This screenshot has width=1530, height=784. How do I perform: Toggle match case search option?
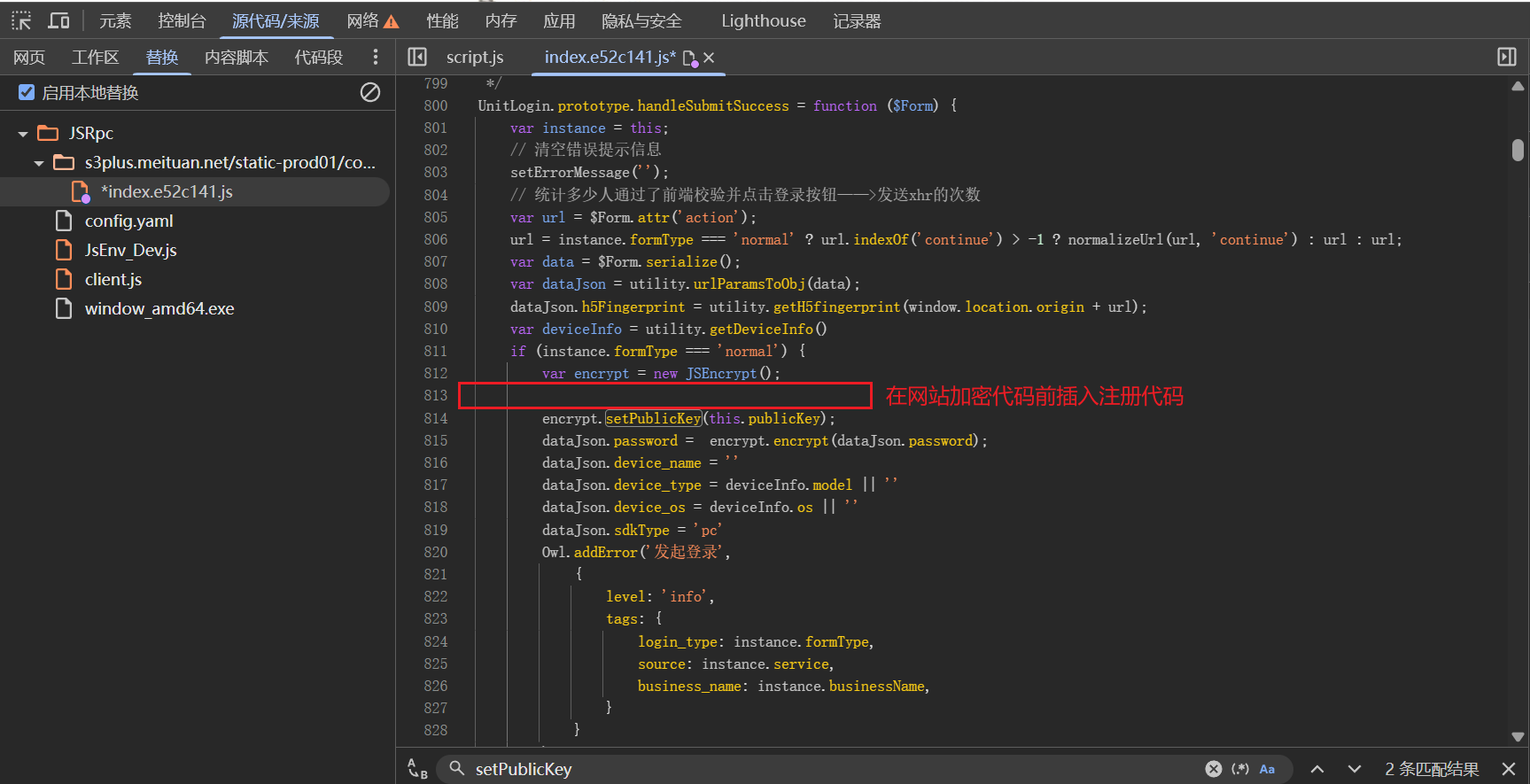pos(1268,769)
